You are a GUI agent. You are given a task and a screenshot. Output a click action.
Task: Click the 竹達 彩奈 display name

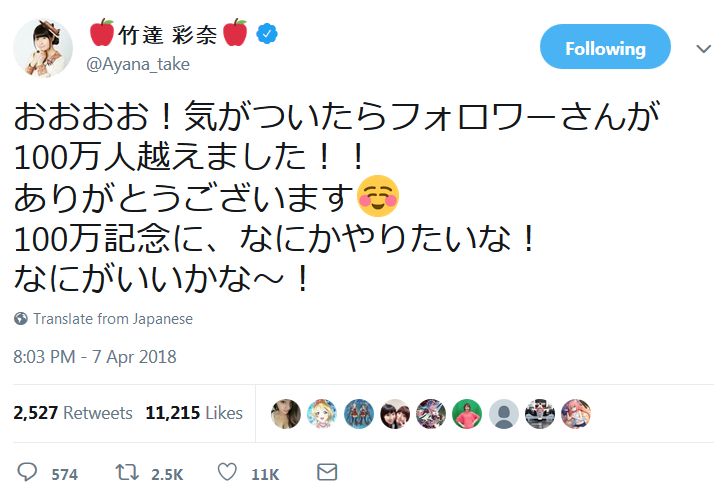(x=168, y=35)
